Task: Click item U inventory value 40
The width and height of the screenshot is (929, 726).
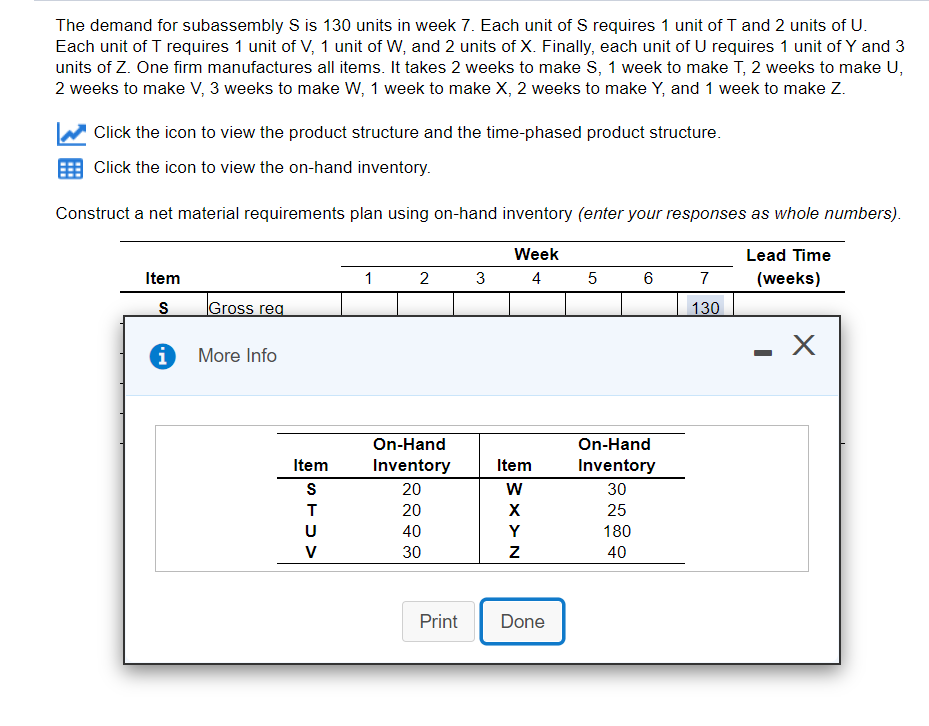Action: coord(411,531)
